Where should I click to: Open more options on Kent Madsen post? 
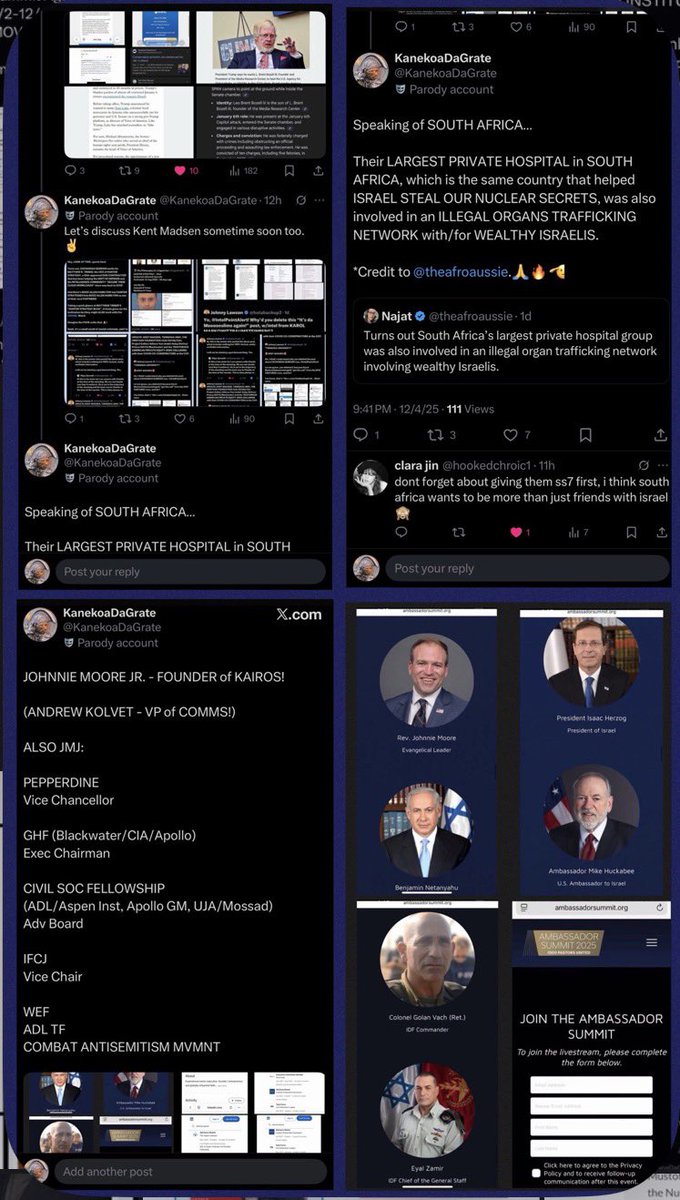pos(321,200)
